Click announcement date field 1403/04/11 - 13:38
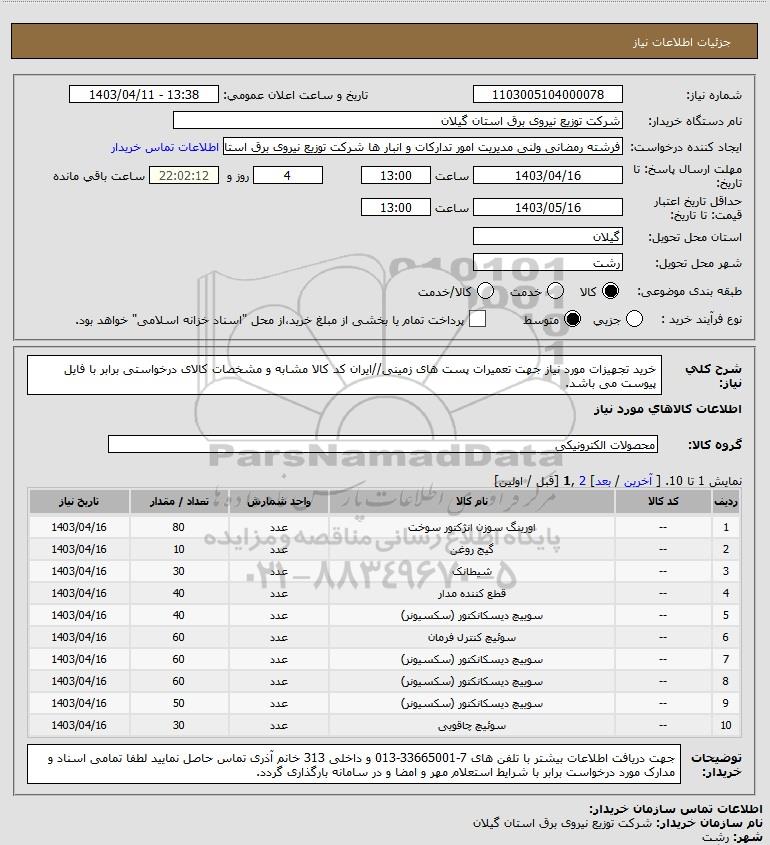 tap(144, 94)
